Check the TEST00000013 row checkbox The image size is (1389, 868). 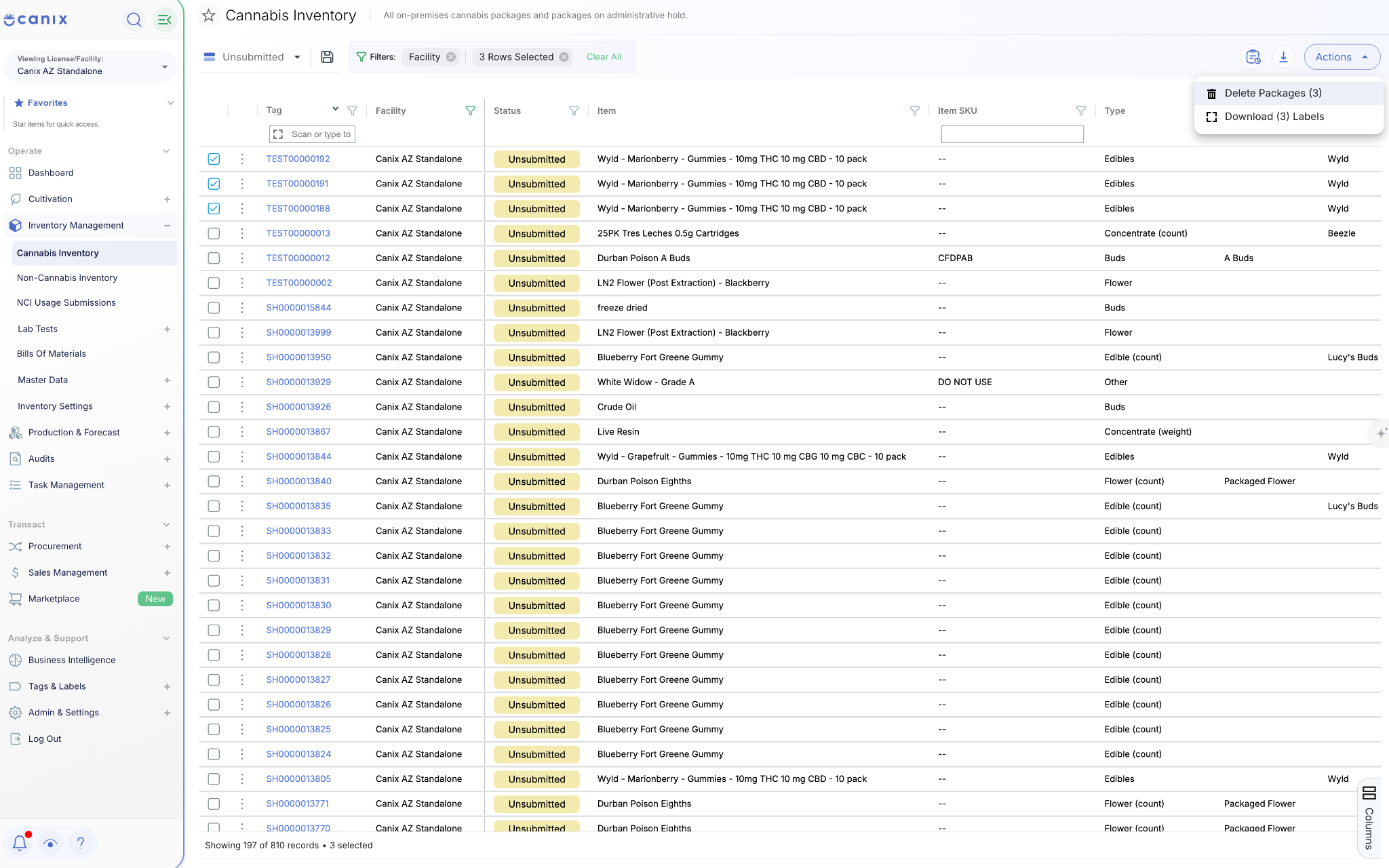pyautogui.click(x=214, y=233)
